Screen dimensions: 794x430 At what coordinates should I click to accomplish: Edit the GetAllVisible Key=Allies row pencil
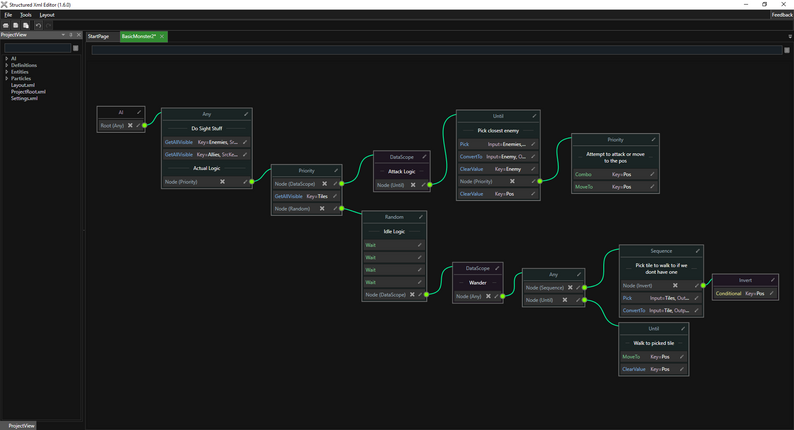[x=245, y=154]
